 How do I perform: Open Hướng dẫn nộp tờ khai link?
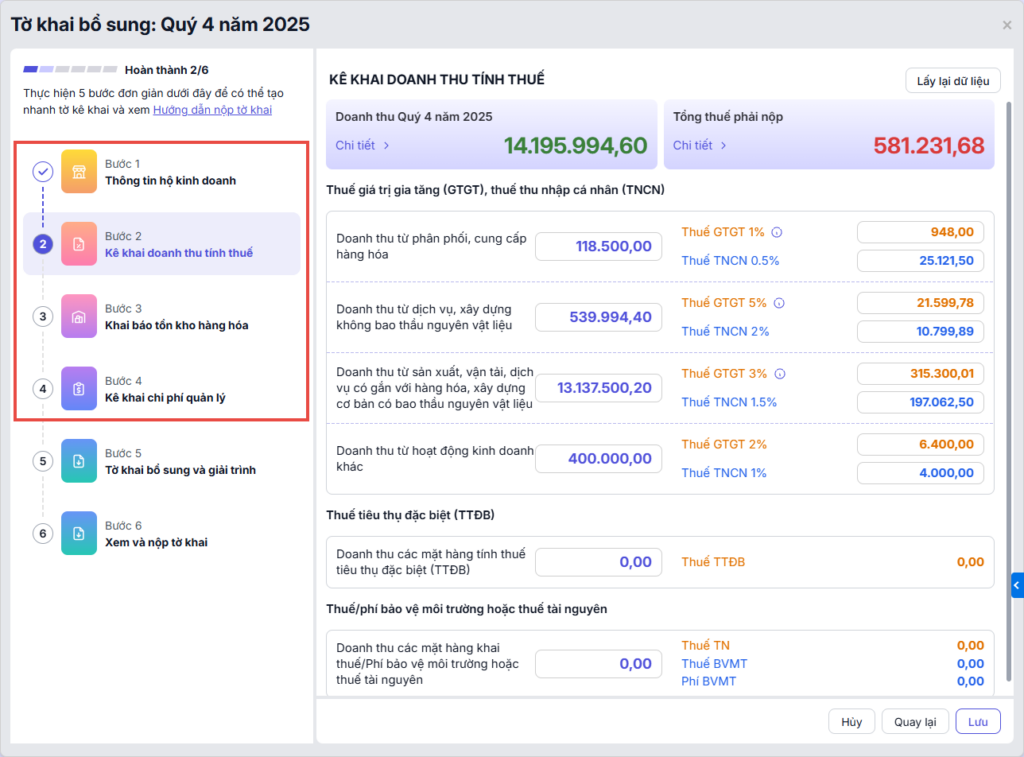pyautogui.click(x=212, y=110)
